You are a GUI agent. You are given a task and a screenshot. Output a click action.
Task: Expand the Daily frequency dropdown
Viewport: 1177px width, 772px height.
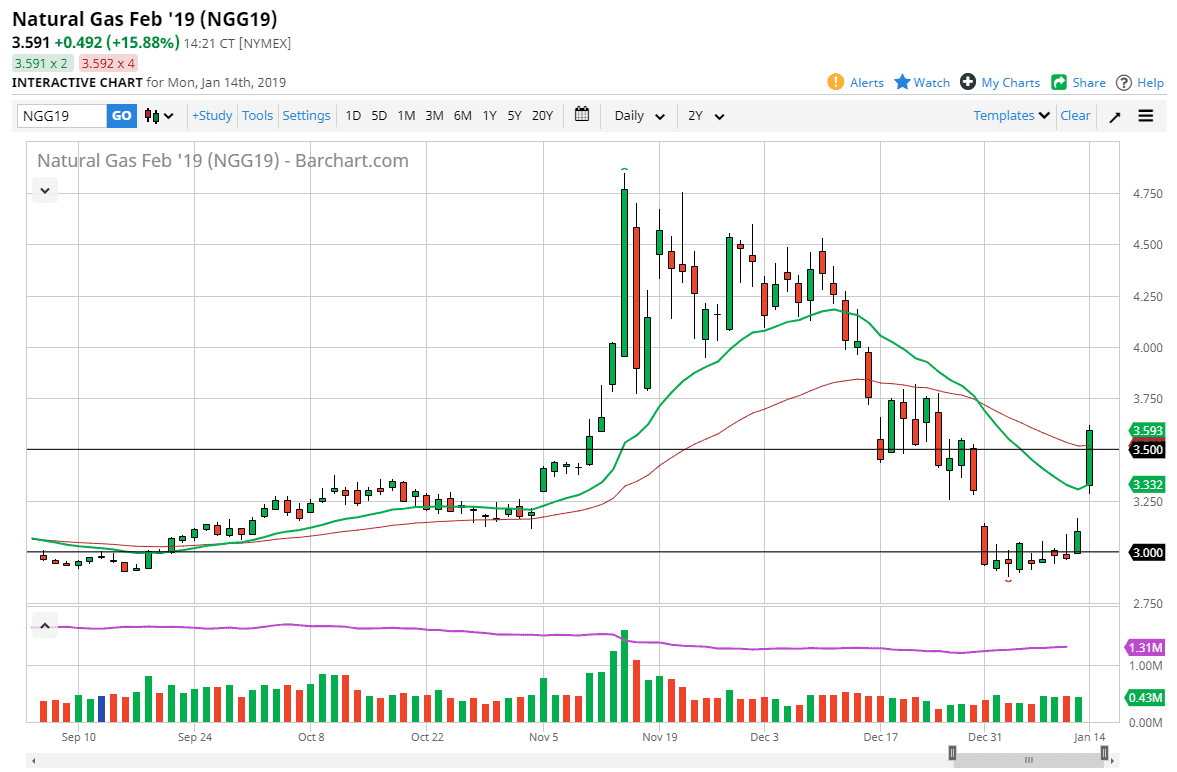pyautogui.click(x=639, y=116)
